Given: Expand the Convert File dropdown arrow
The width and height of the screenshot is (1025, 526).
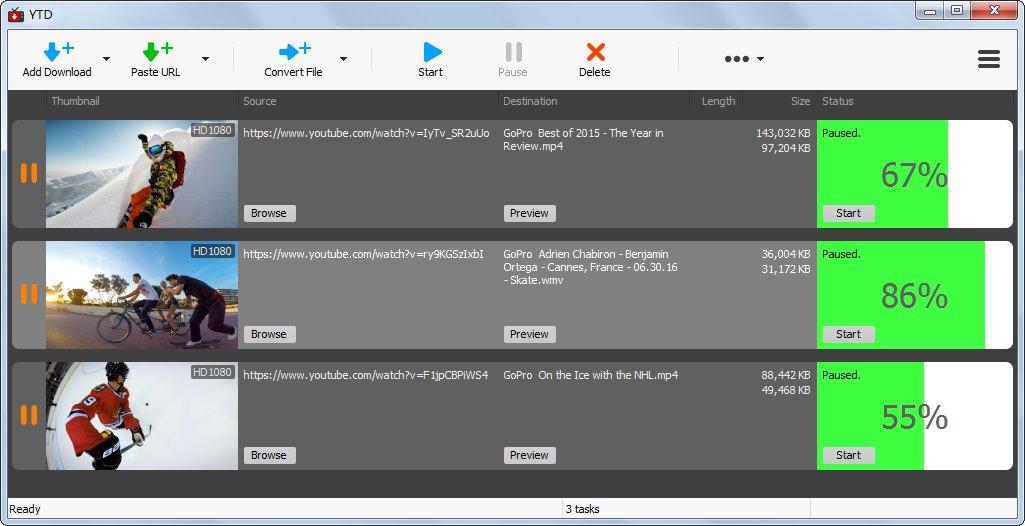Looking at the screenshot, I should (x=343, y=59).
